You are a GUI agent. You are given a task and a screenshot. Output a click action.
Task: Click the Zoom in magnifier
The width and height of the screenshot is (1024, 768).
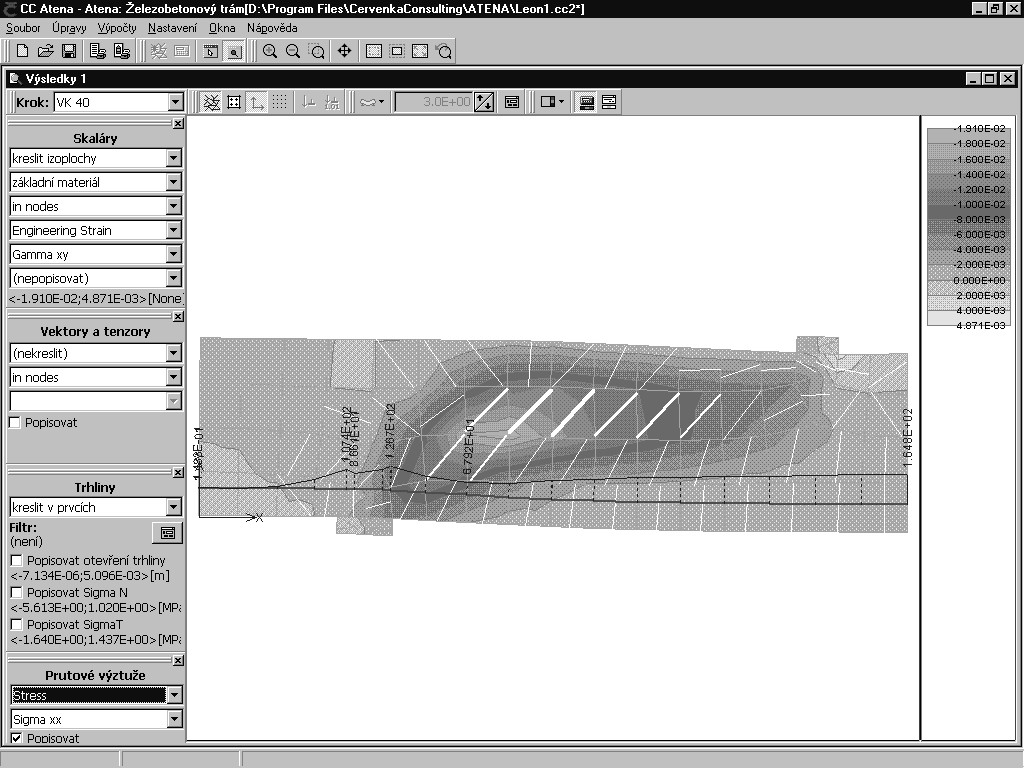coord(270,51)
